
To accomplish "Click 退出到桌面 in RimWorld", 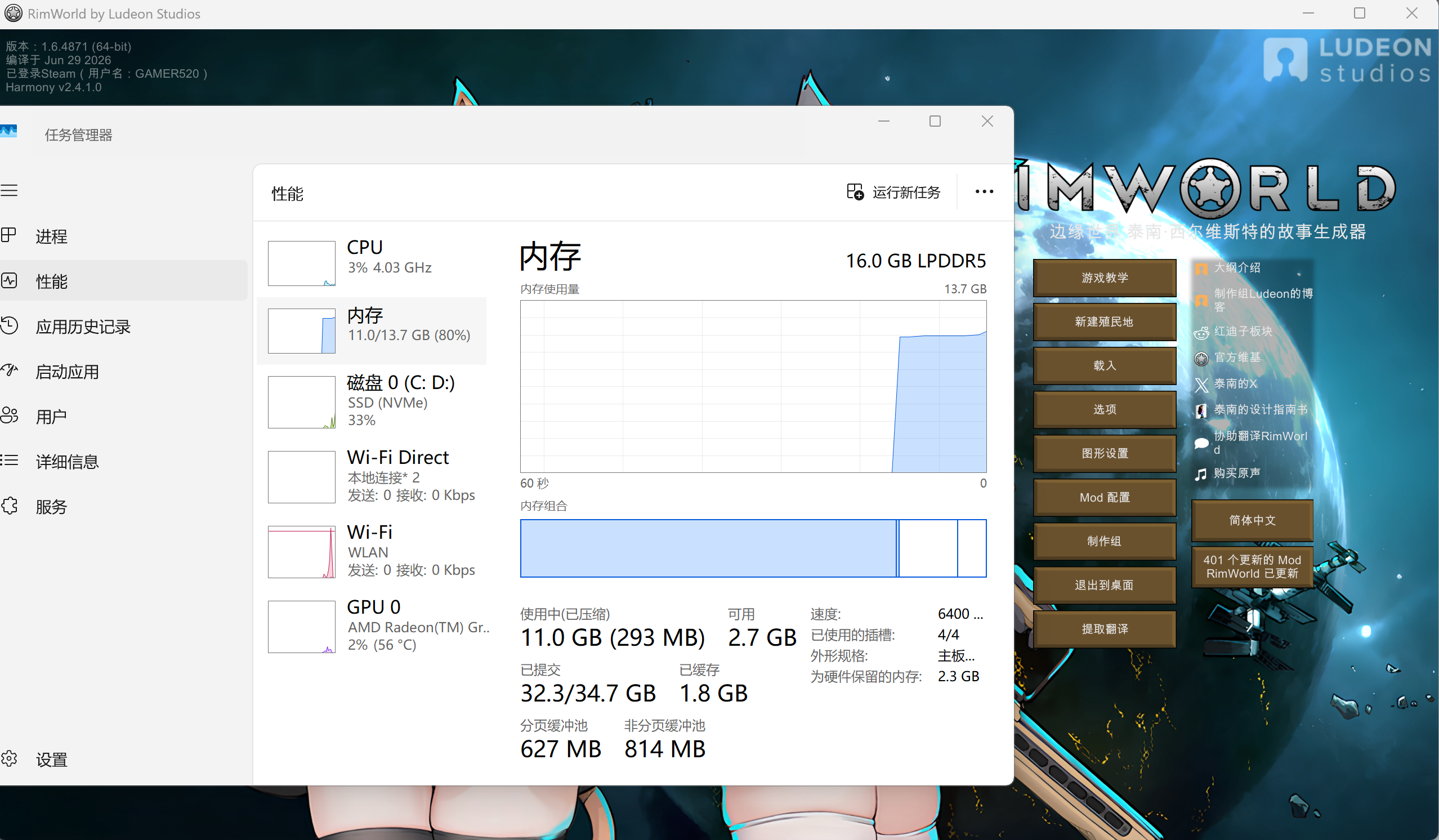I will [x=1104, y=585].
